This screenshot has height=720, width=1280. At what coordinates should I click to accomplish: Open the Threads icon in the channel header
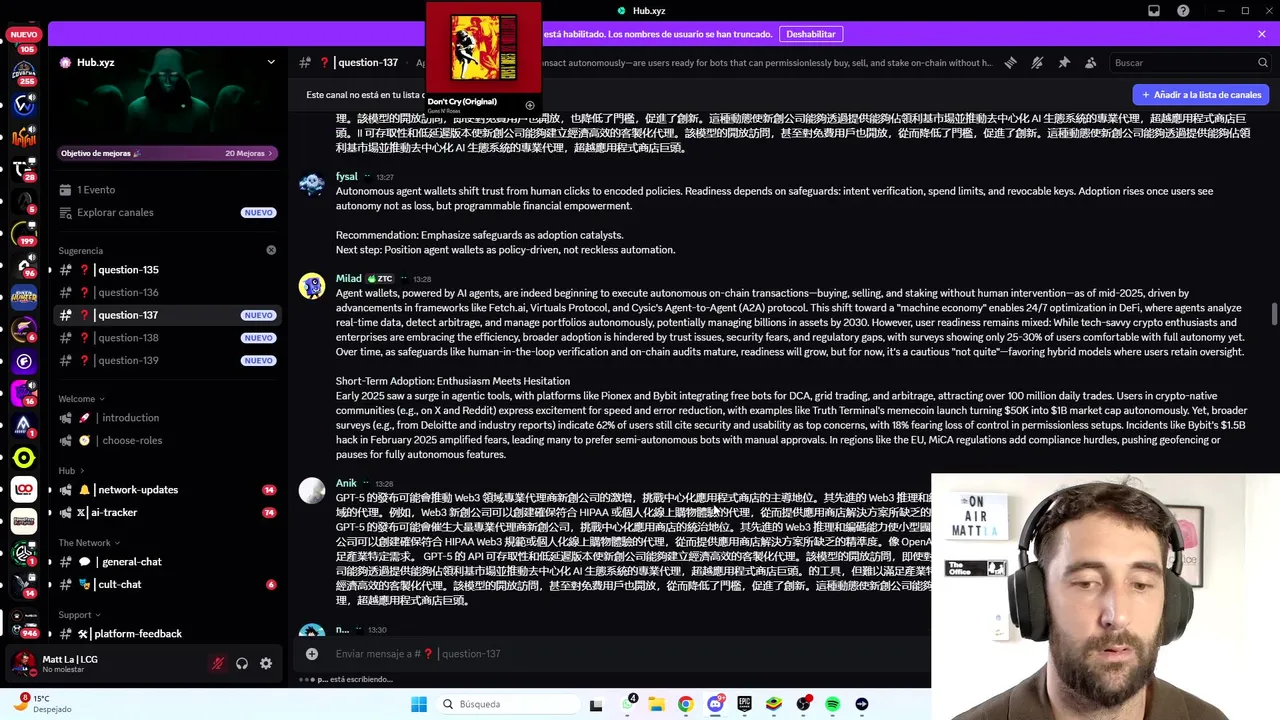(1010, 62)
